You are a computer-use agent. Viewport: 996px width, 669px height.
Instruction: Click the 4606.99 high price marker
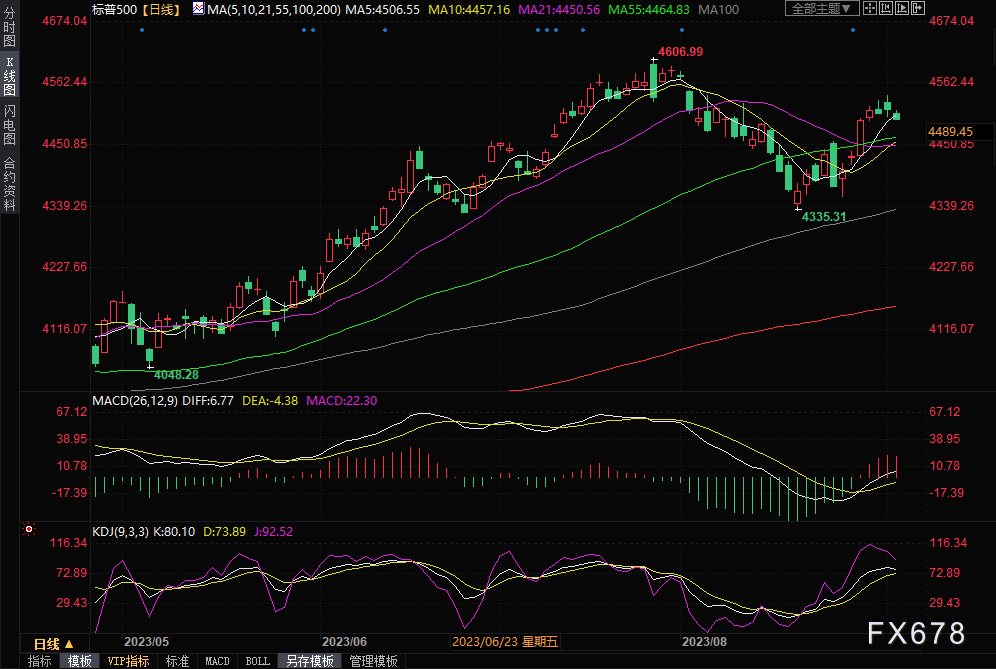(681, 51)
